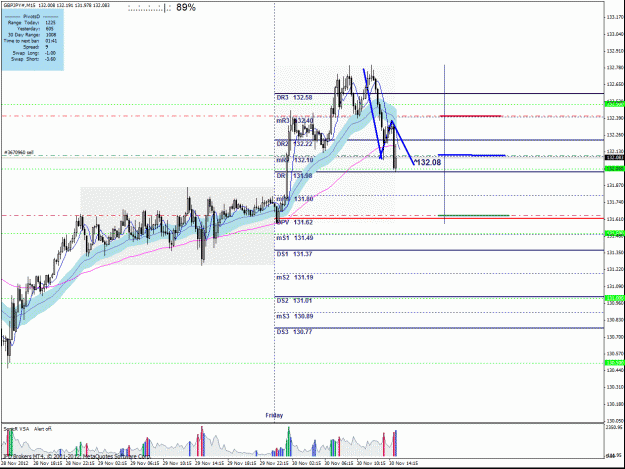Select the DS3 130.77 pivot label
625x469 pixels.
coord(294,332)
